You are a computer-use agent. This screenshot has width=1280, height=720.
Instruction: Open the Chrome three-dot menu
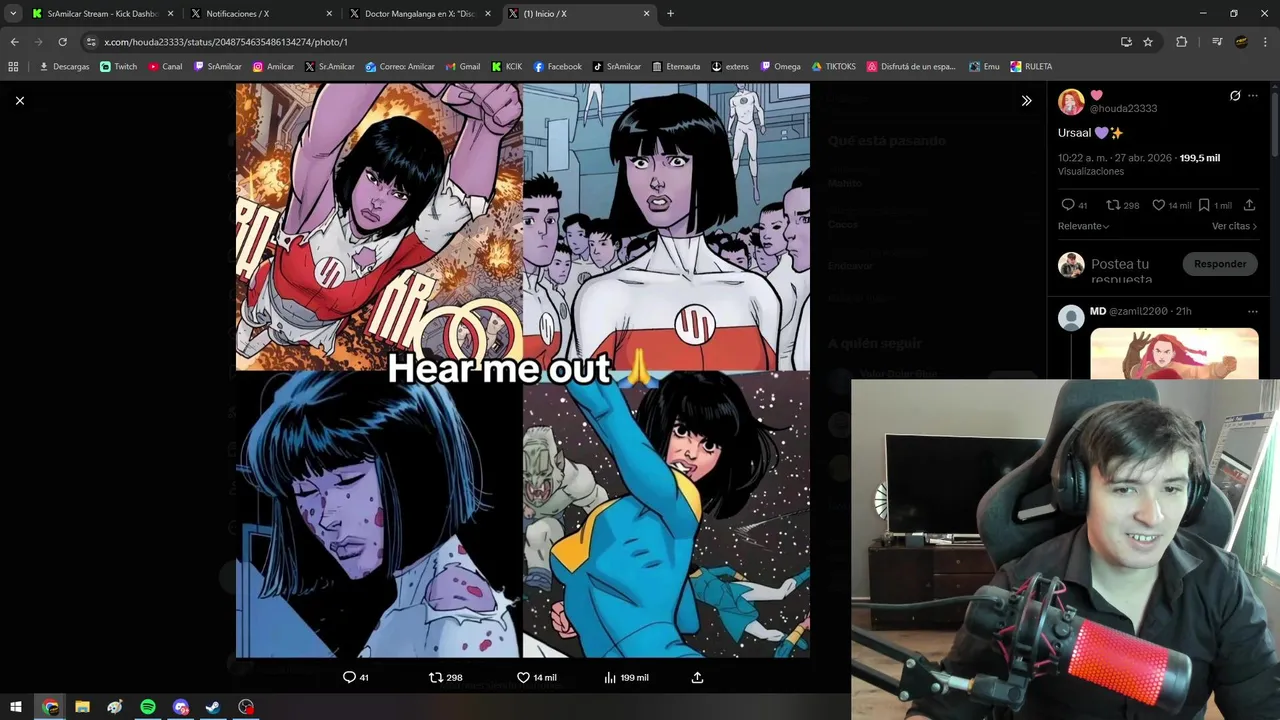click(x=1267, y=42)
